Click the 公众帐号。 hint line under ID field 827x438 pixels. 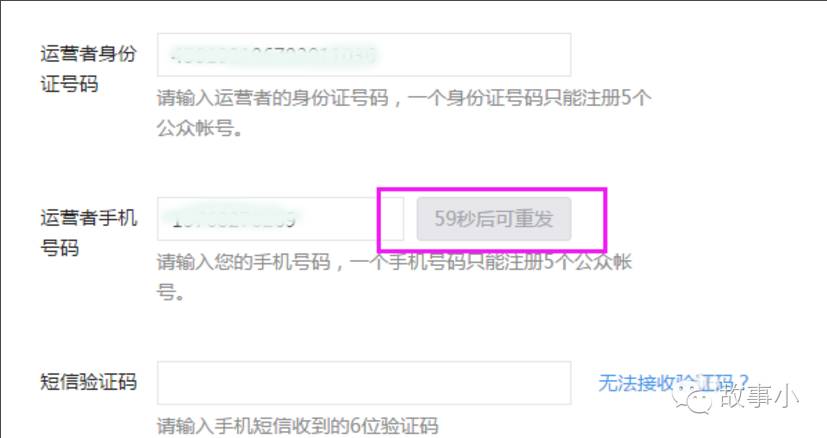[200, 128]
